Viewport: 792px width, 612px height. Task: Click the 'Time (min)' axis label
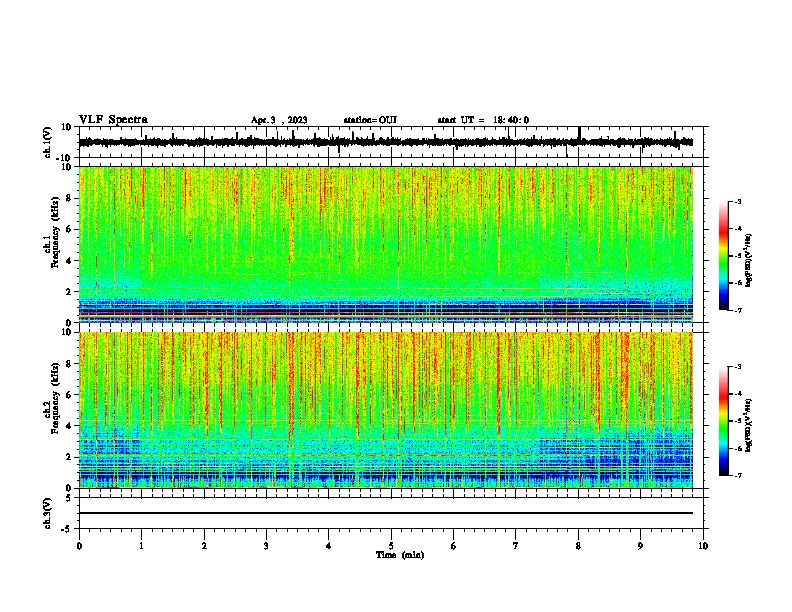(x=400, y=555)
